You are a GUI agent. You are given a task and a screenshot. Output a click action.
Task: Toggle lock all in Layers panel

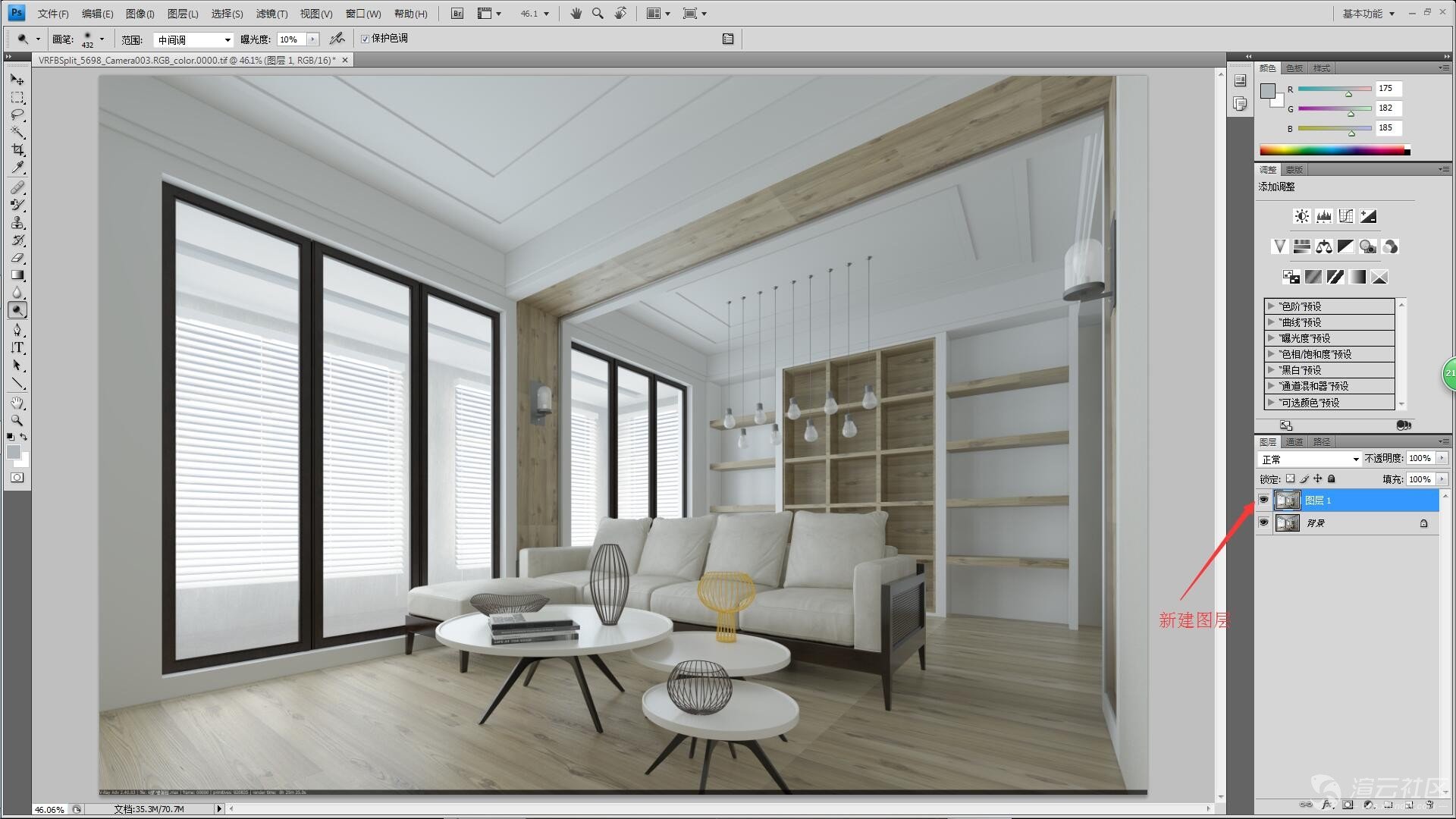(1331, 479)
